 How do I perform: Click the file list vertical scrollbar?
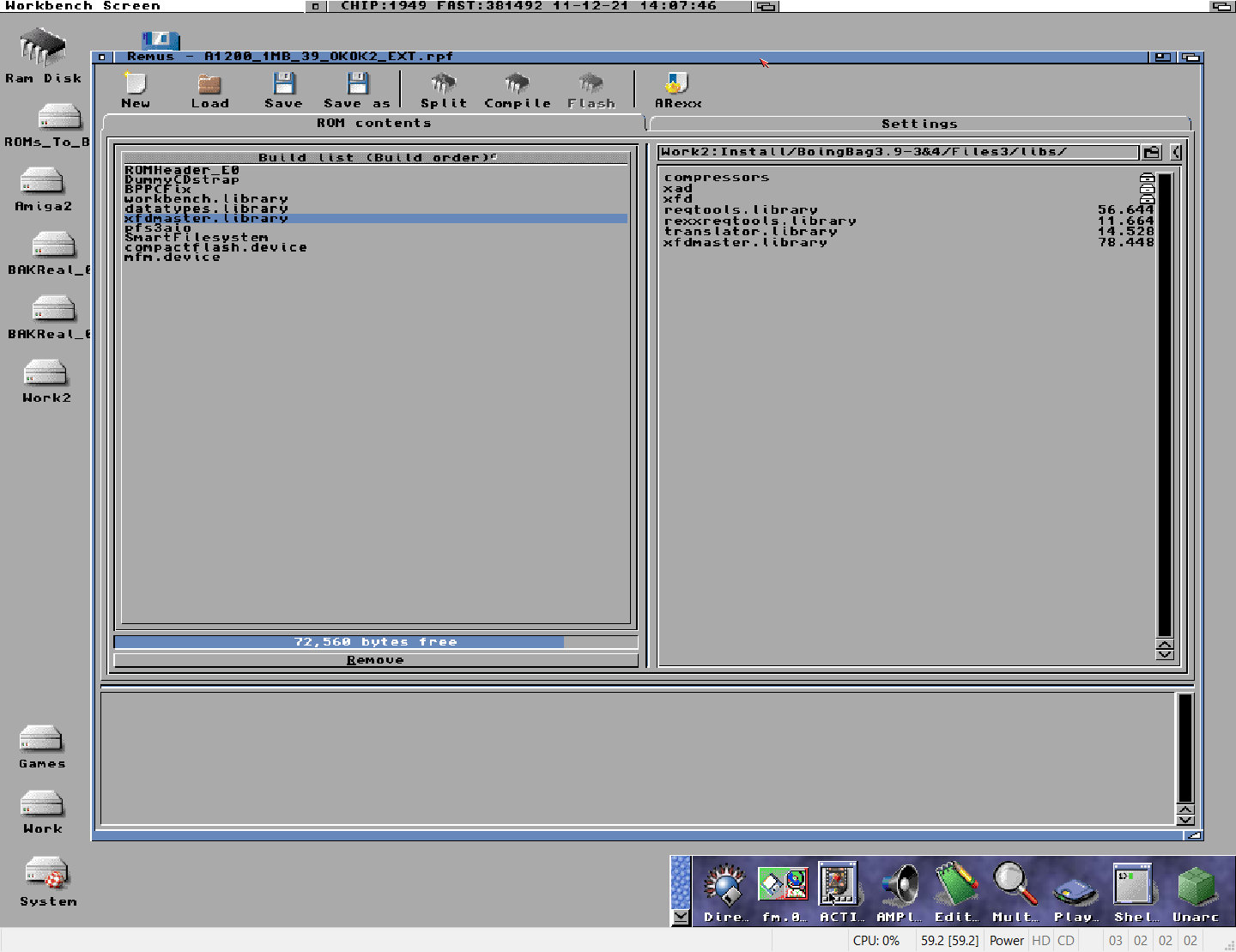[1165, 405]
